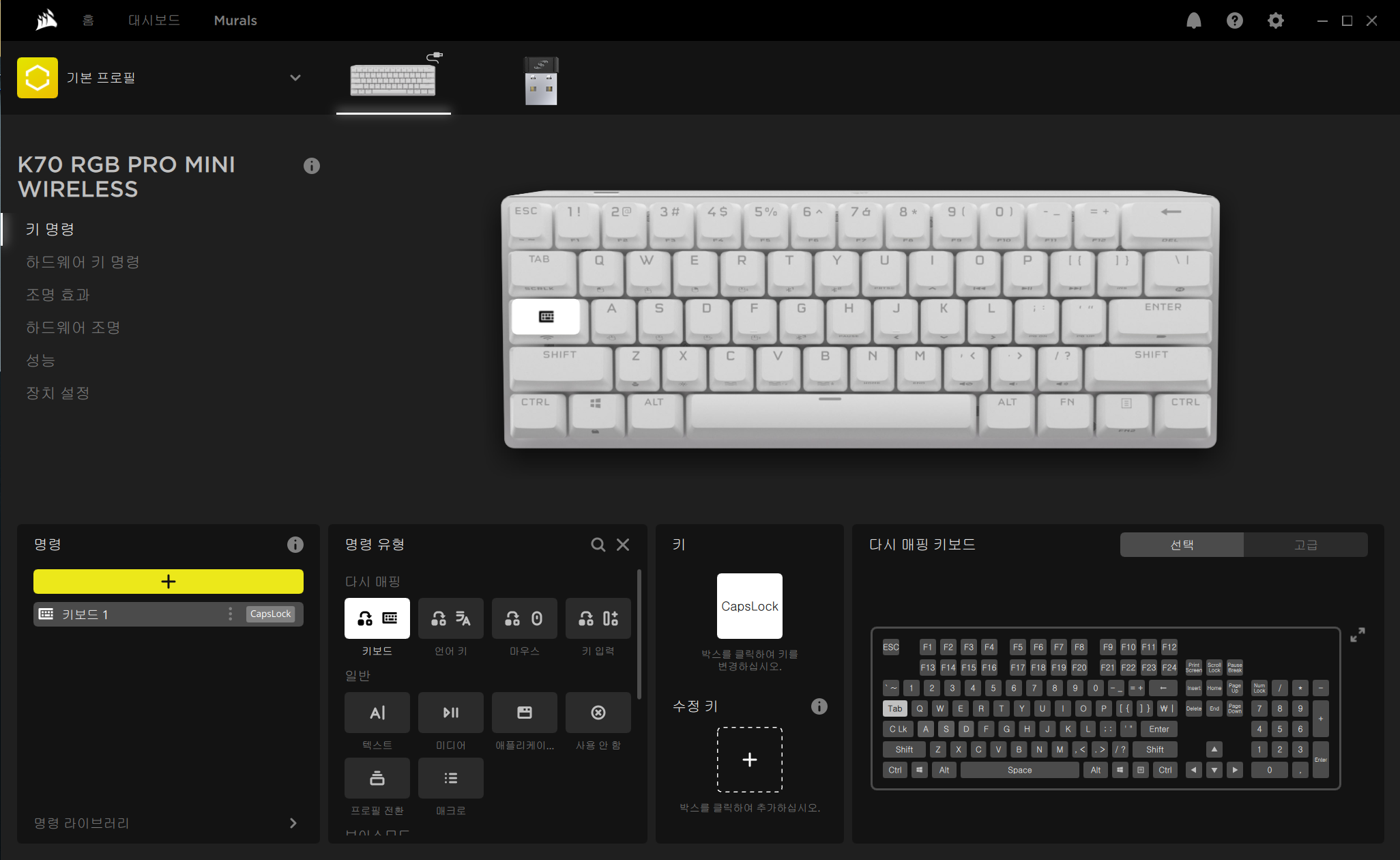Viewport: 1400px width, 860px height.
Task: Switch remap mode to 선택
Action: (1182, 545)
